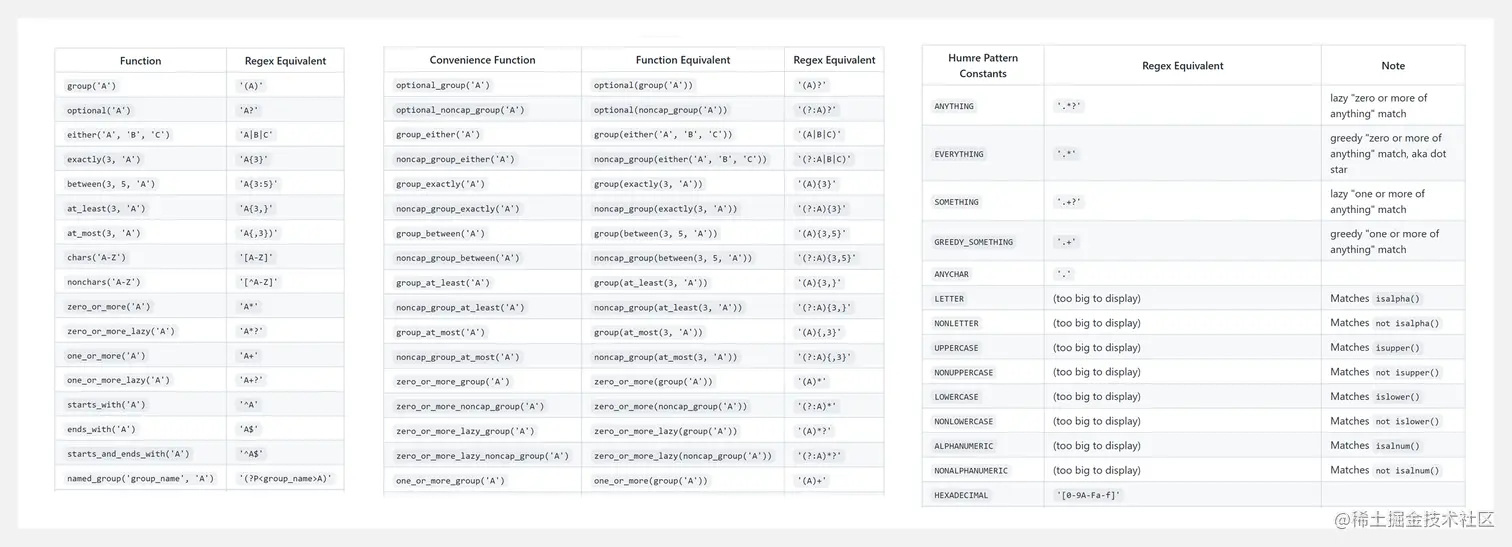Select the GREEDY_SOMETHING constant
This screenshot has height=547, width=1512.
coord(974,242)
